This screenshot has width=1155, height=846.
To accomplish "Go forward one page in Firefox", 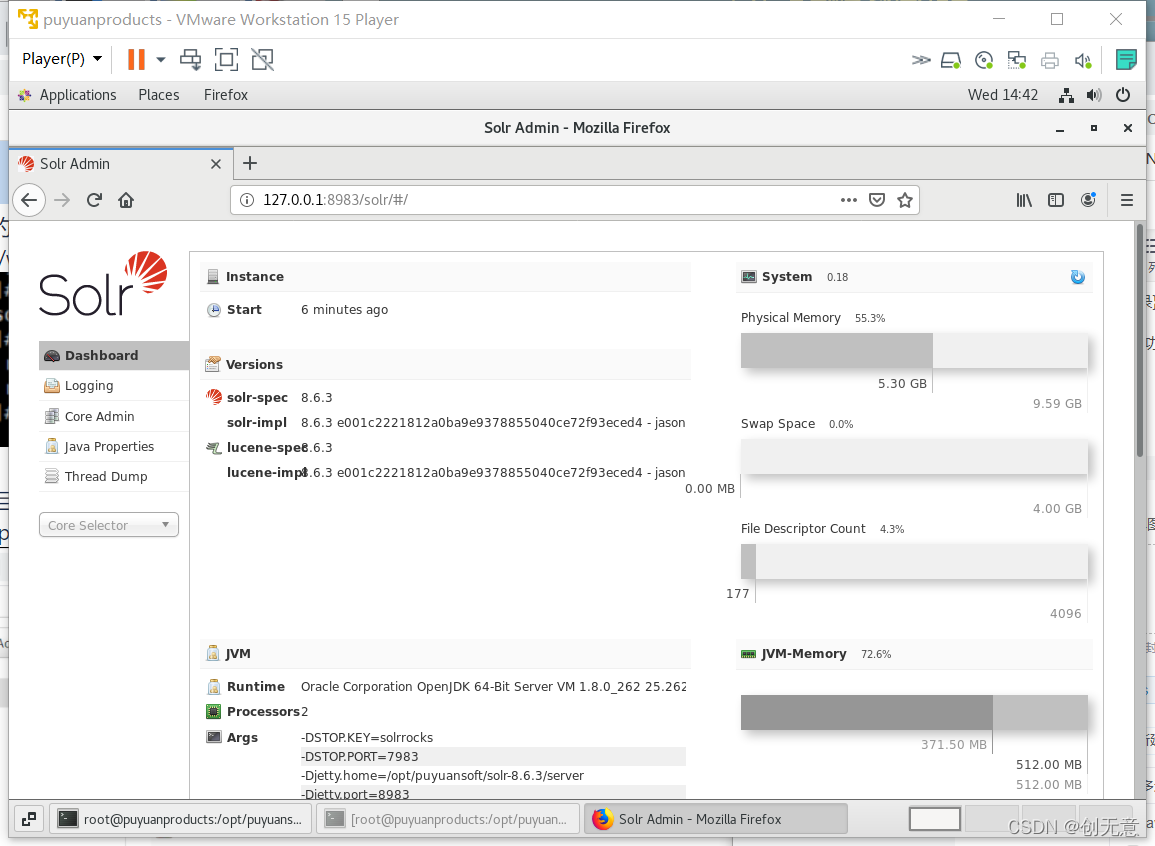I will (x=62, y=200).
